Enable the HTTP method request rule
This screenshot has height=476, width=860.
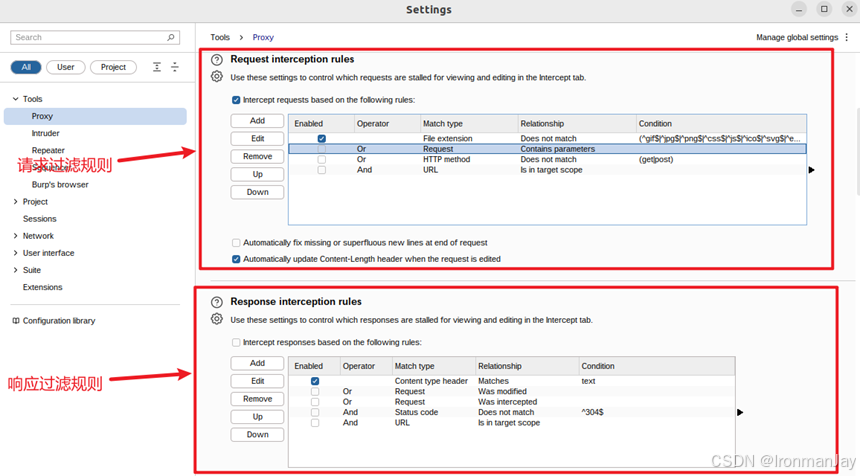click(x=321, y=160)
